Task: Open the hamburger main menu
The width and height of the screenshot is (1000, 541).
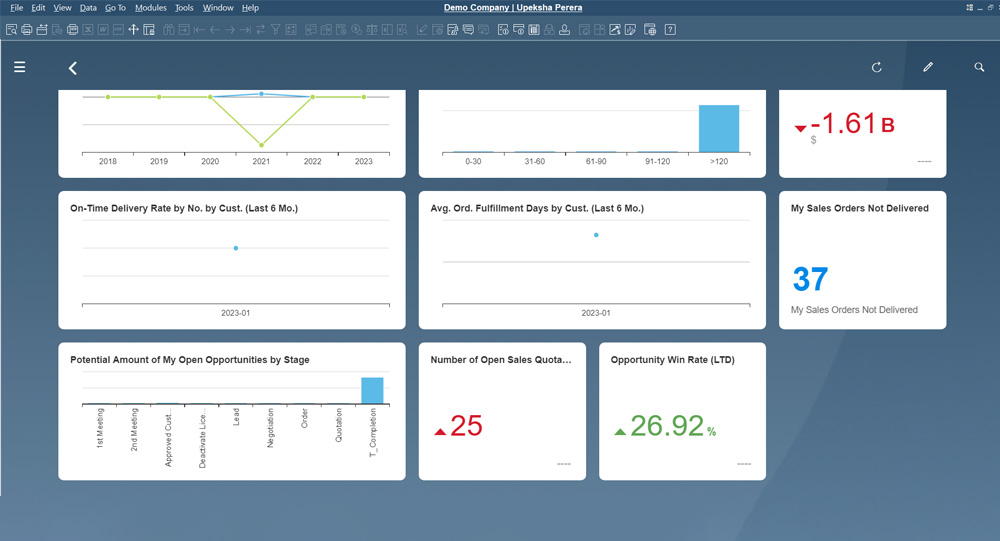Action: pyautogui.click(x=20, y=67)
